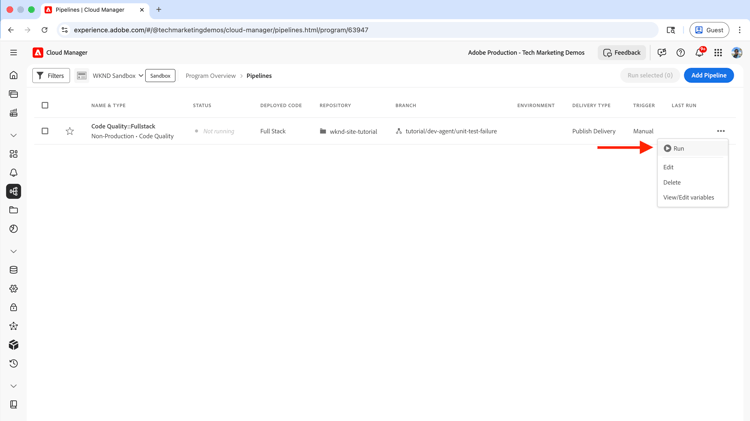Click the Filters button

(51, 76)
